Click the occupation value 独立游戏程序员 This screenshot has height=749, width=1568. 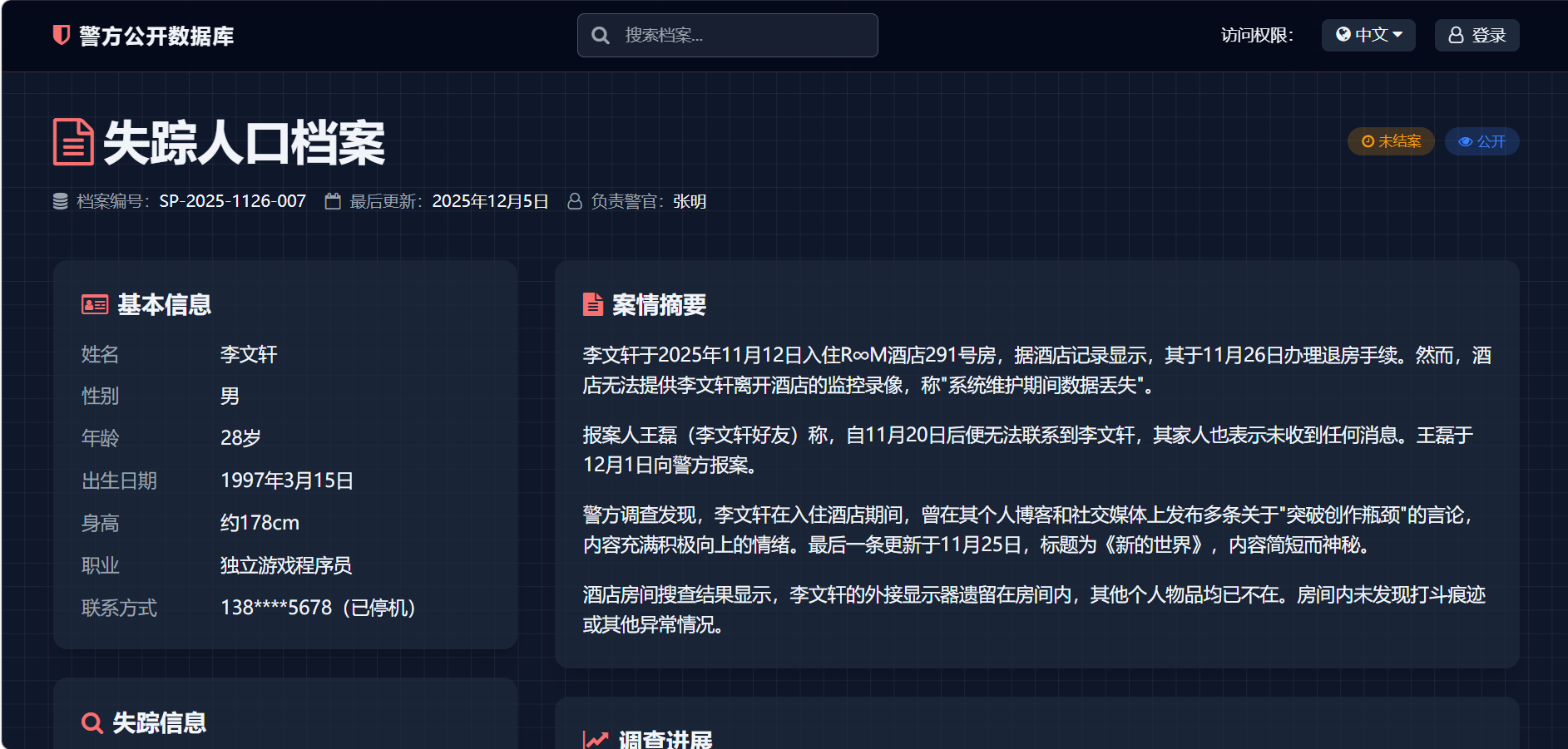(286, 565)
